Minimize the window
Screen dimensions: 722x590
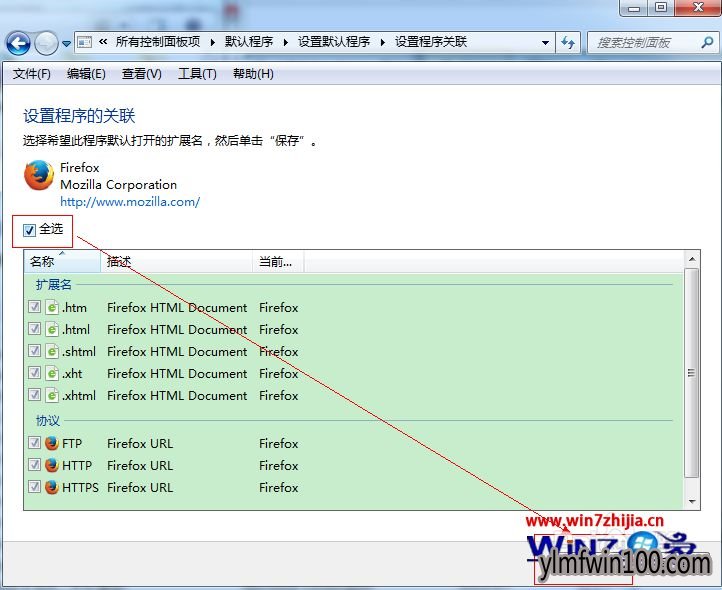tap(634, 8)
